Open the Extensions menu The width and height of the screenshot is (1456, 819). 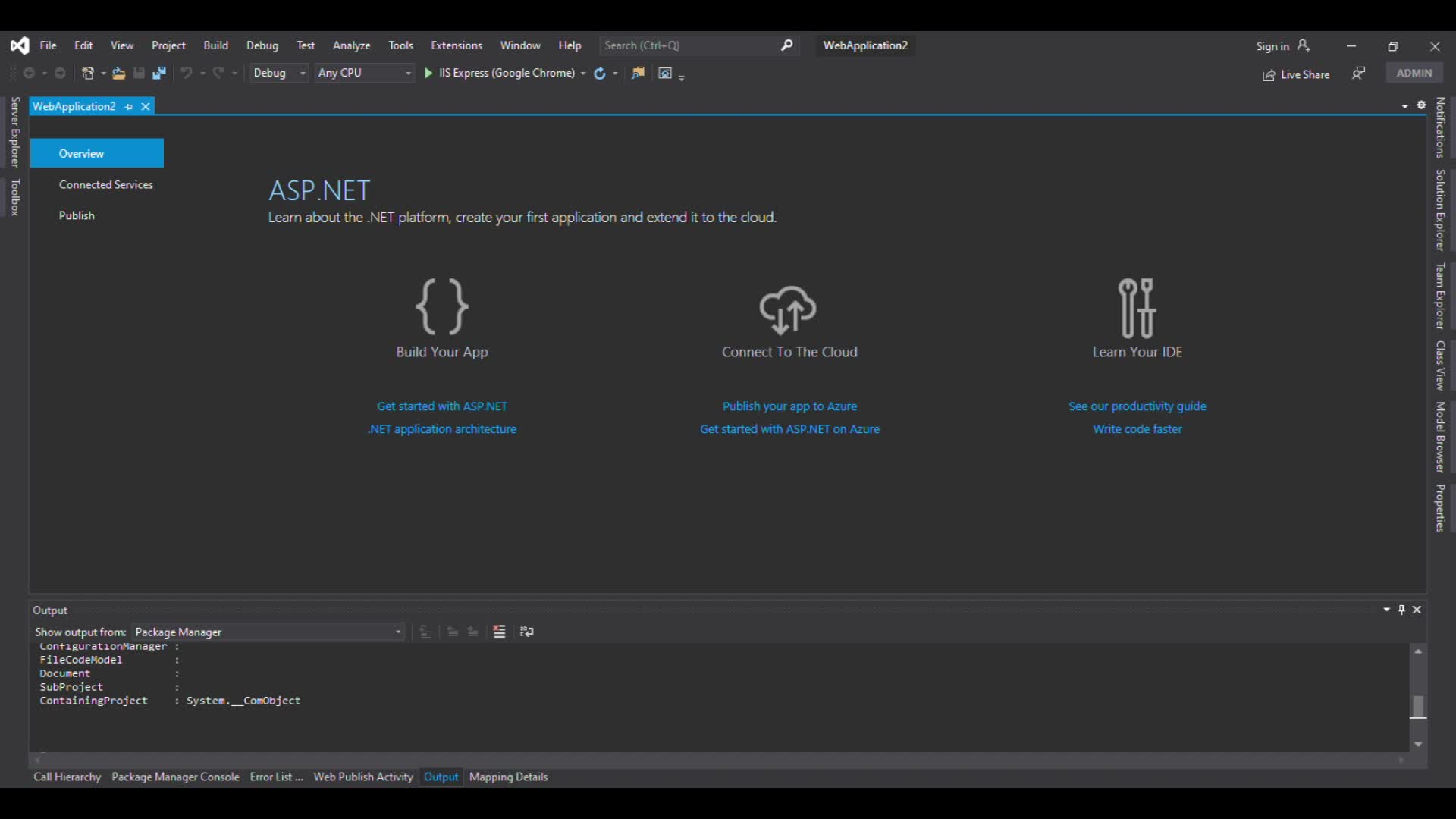click(456, 45)
